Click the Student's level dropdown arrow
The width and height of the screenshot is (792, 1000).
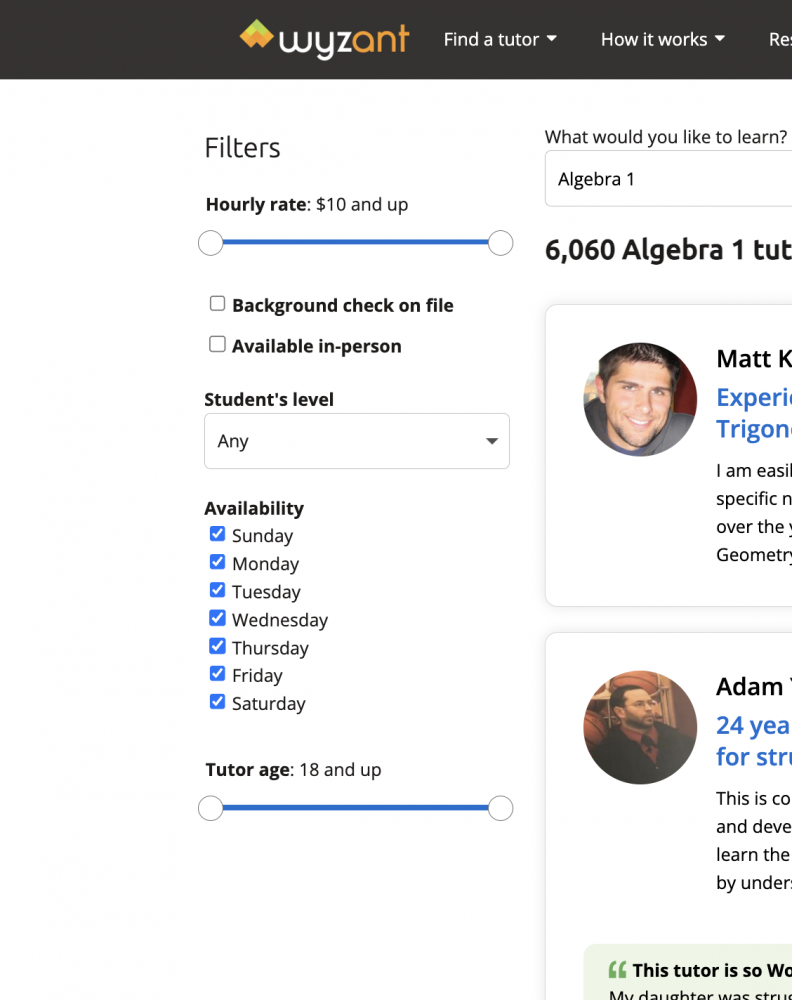[x=491, y=441]
